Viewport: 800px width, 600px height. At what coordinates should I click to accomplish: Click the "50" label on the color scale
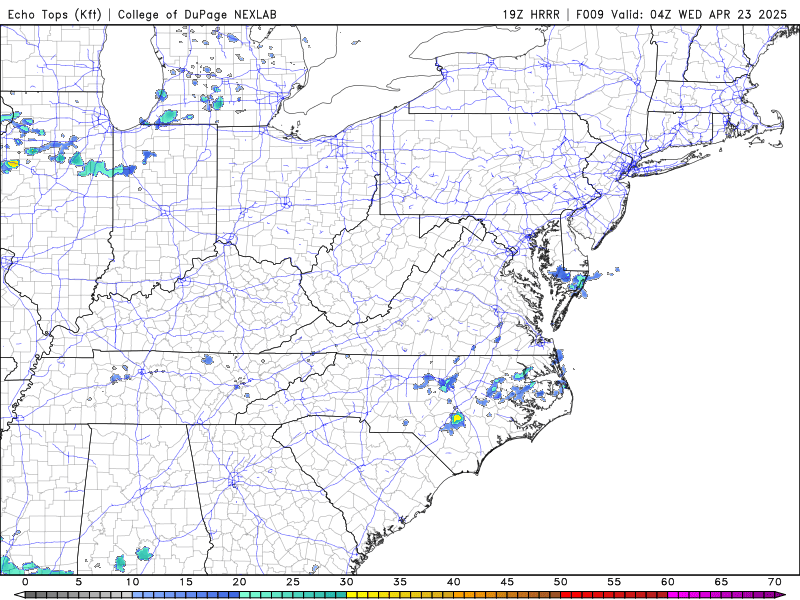pyautogui.click(x=561, y=582)
